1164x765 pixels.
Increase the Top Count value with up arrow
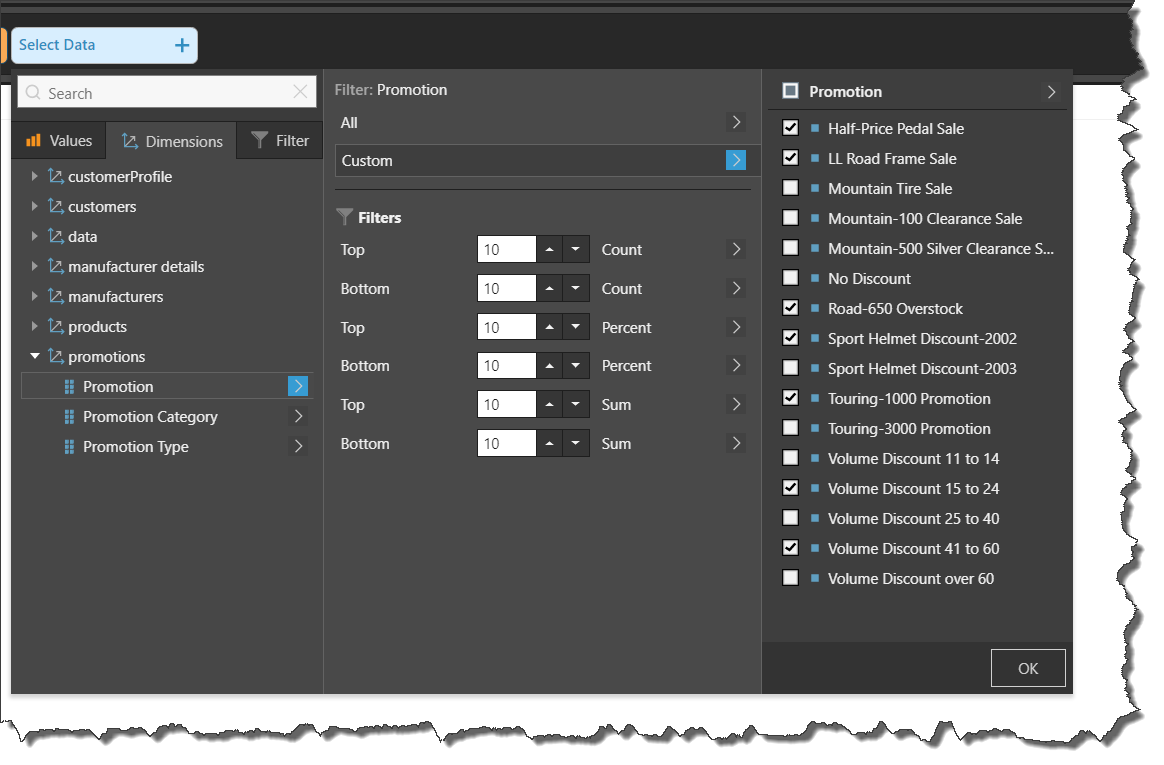click(x=549, y=249)
